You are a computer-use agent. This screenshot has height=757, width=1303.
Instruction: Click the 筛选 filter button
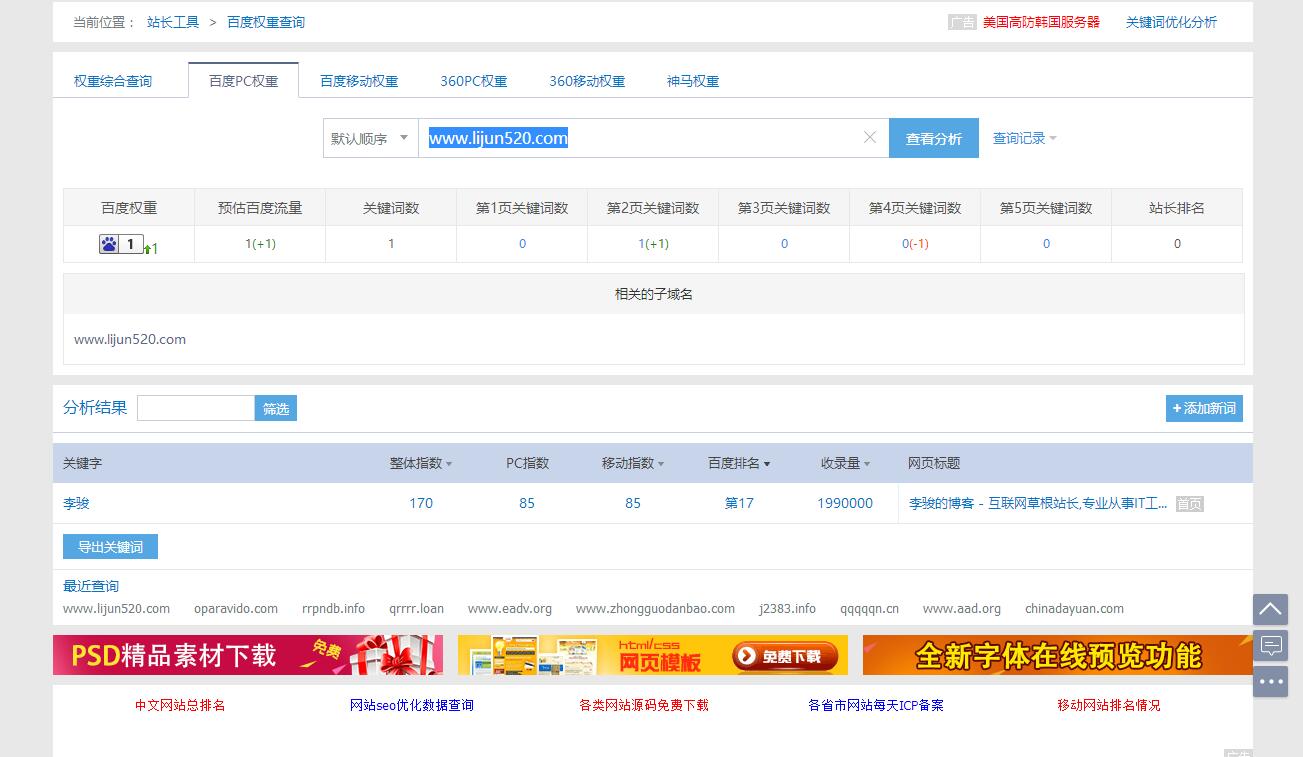pos(276,408)
